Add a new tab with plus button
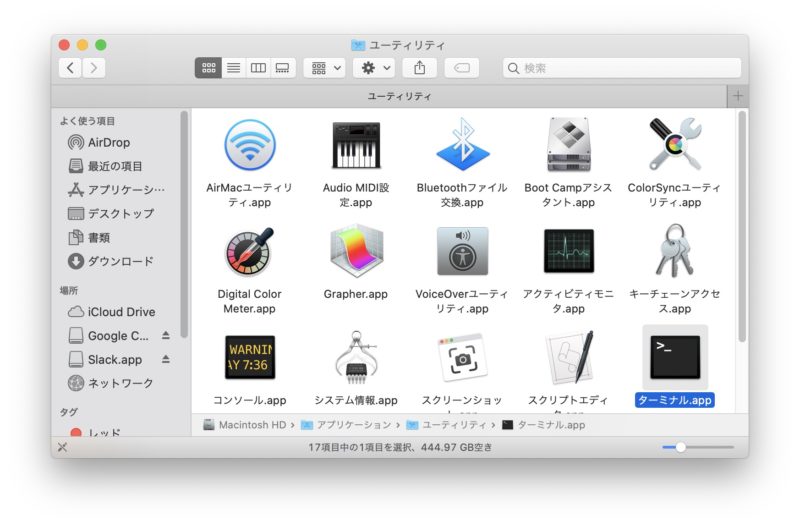This screenshot has width=800, height=526. pyautogui.click(x=738, y=96)
